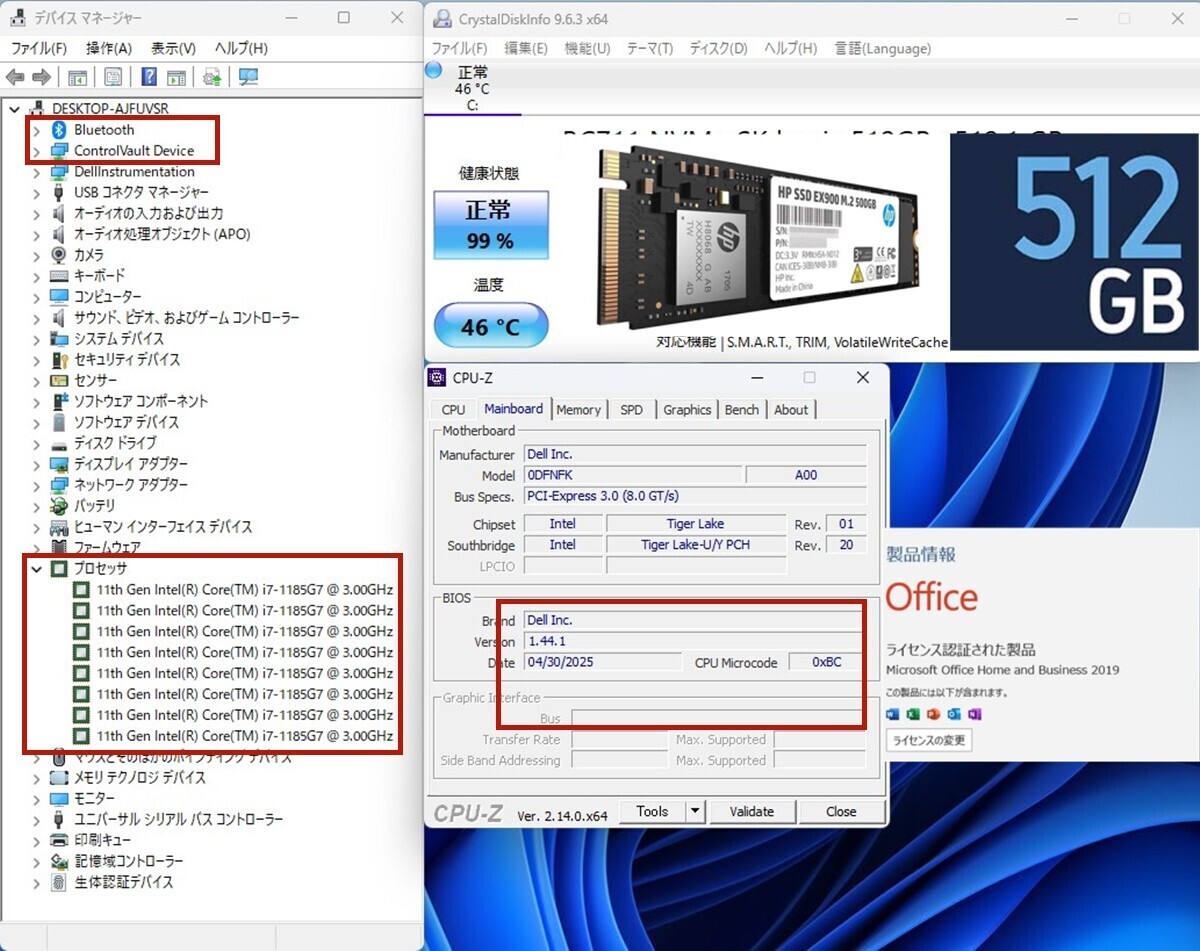Switch to the Memory tab in CPU-Z
This screenshot has width=1200, height=951.
tap(579, 410)
